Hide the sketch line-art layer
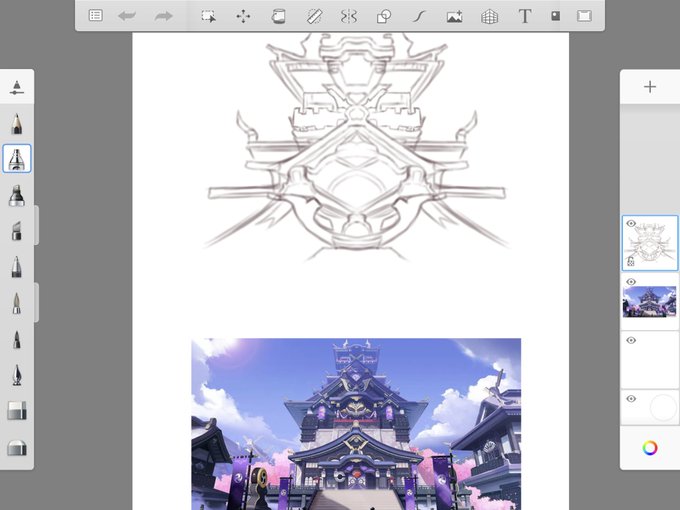 631,223
